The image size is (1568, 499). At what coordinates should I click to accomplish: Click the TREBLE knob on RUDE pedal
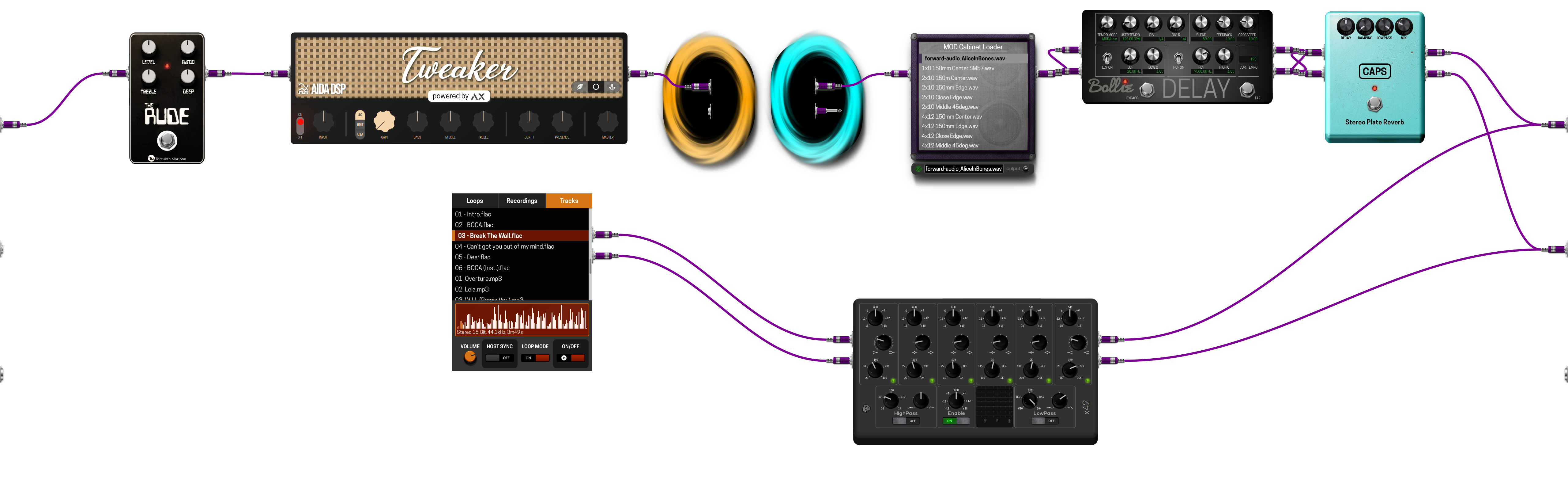pyautogui.click(x=149, y=76)
